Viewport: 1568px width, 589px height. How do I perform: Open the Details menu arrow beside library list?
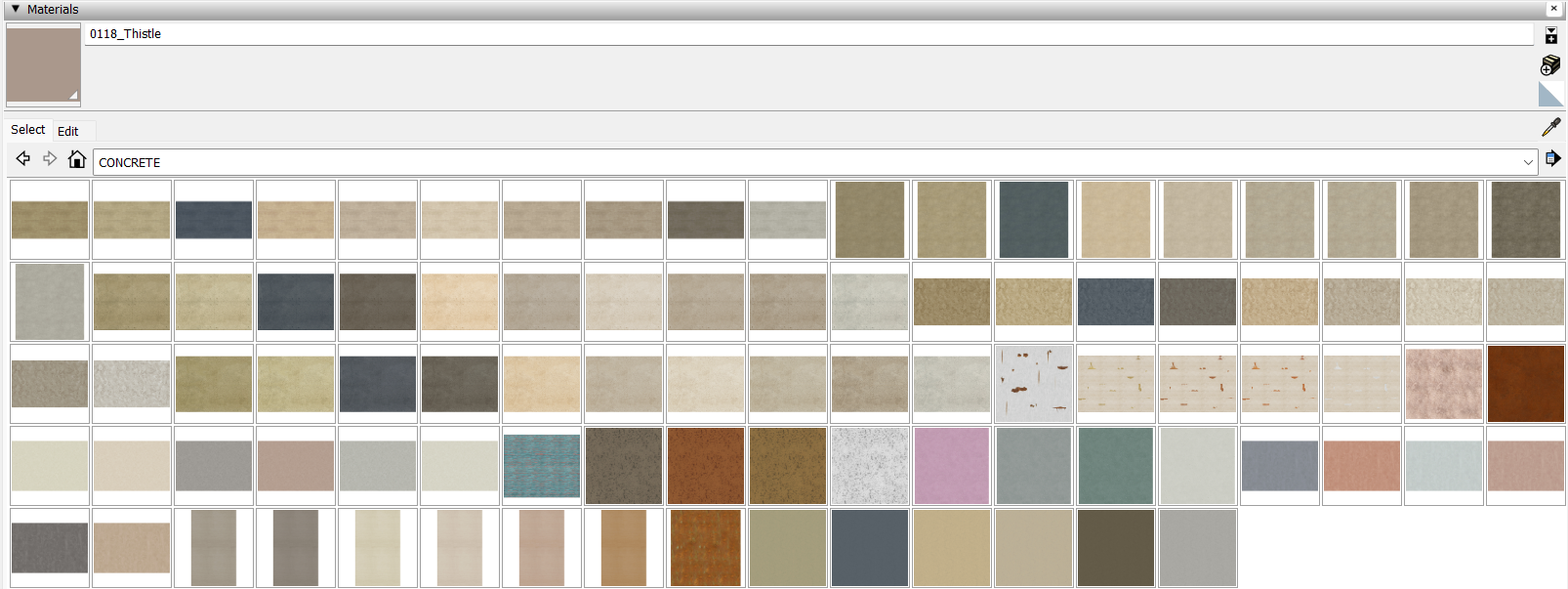pos(1552,158)
